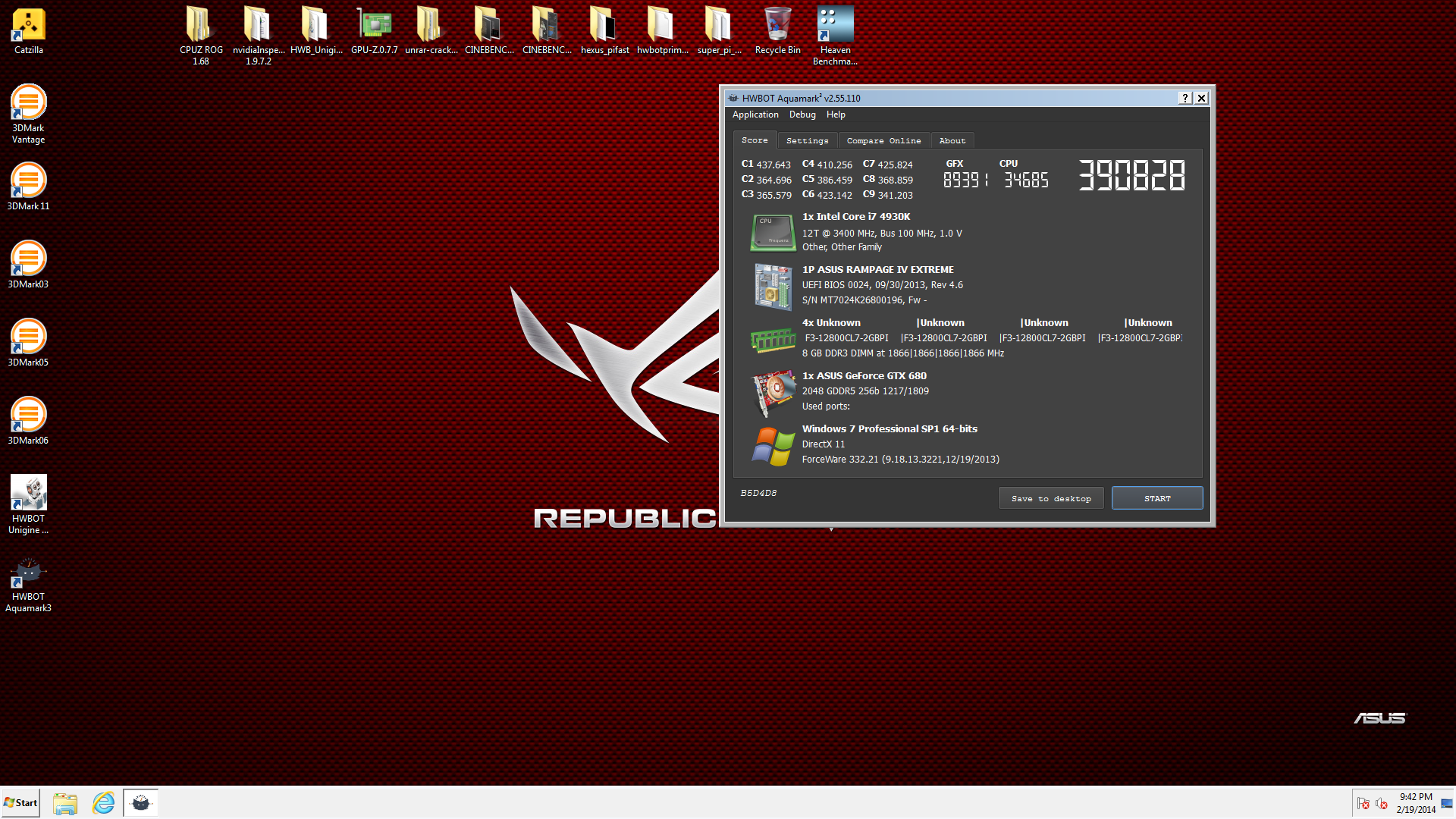
Task: Open Windows Explorer from the taskbar
Action: click(65, 803)
